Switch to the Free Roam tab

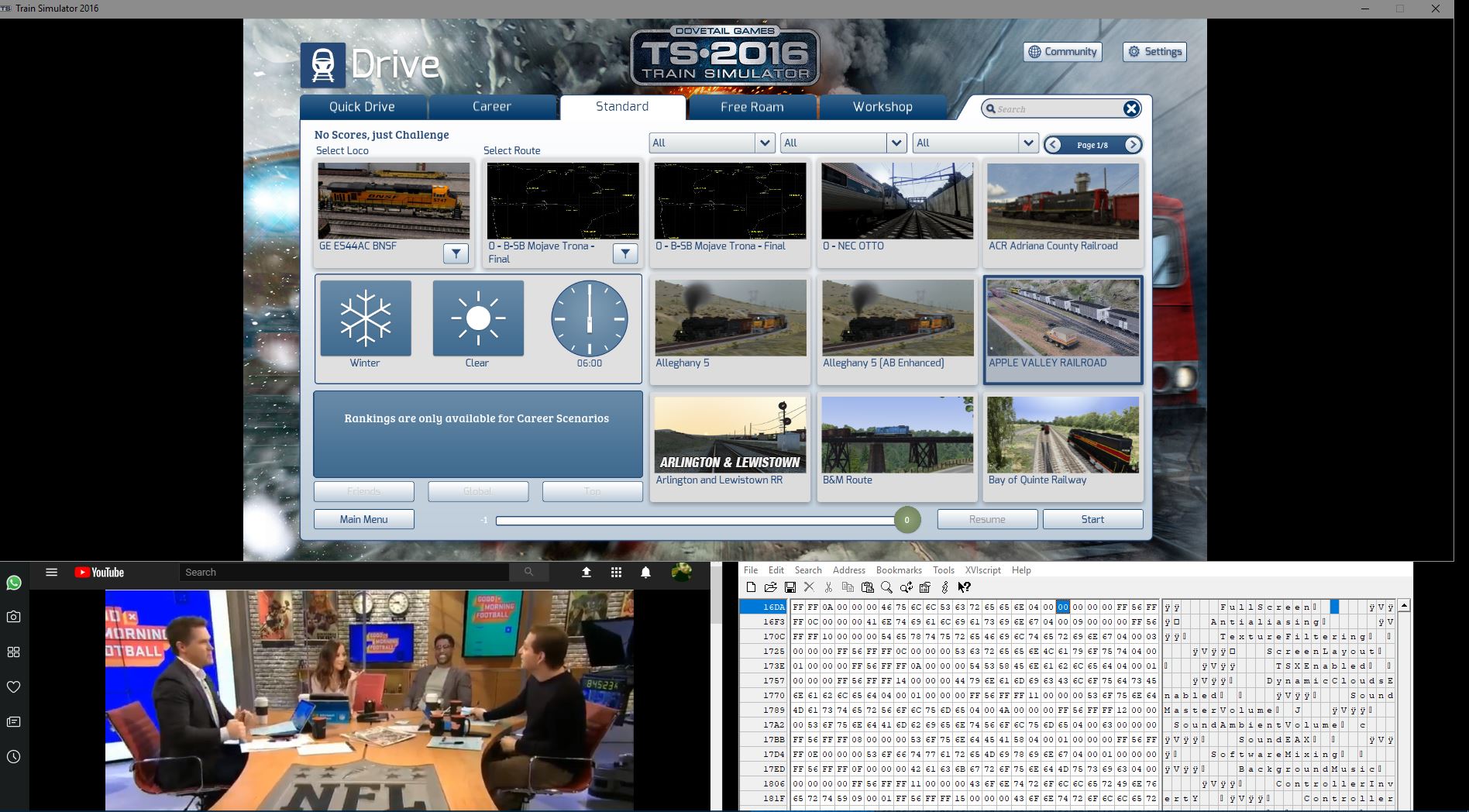pos(752,107)
